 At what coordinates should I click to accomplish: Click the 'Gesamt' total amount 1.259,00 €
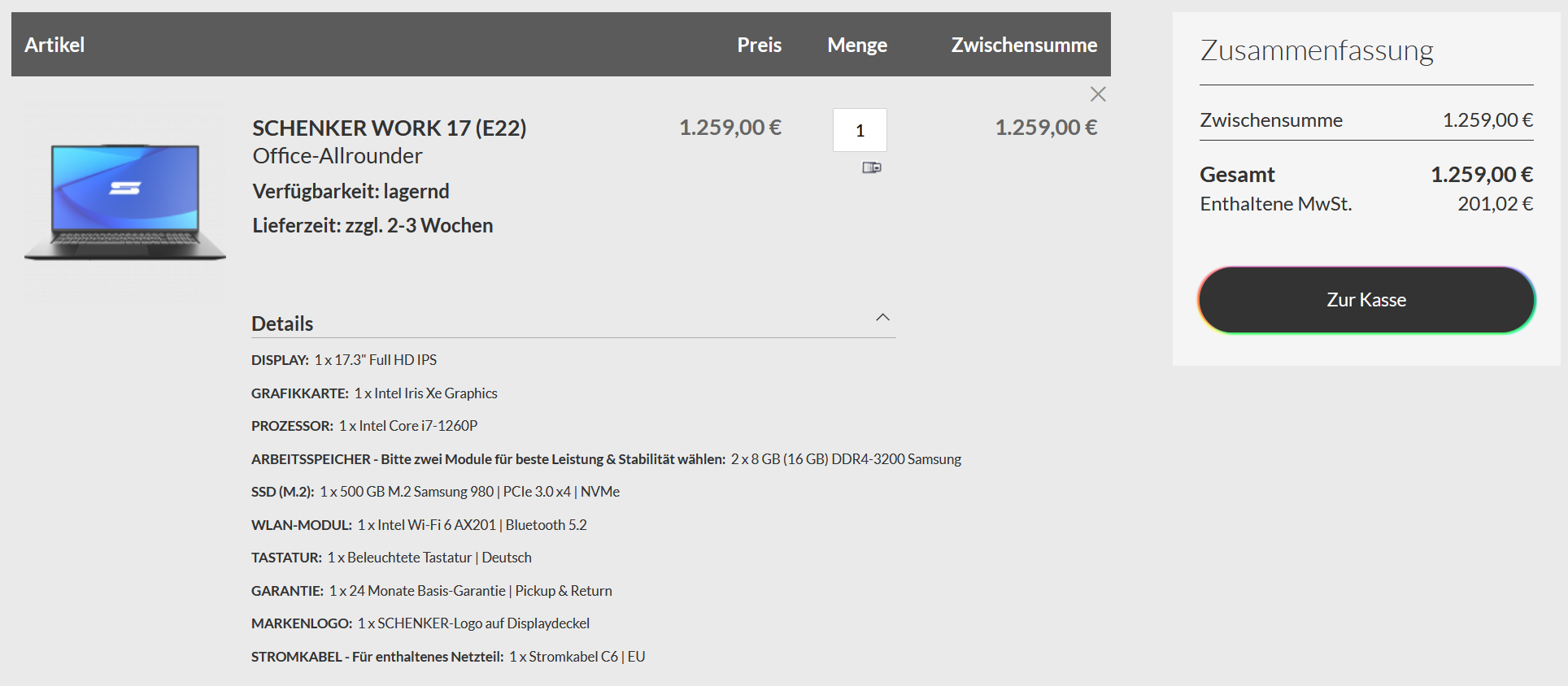1482,173
